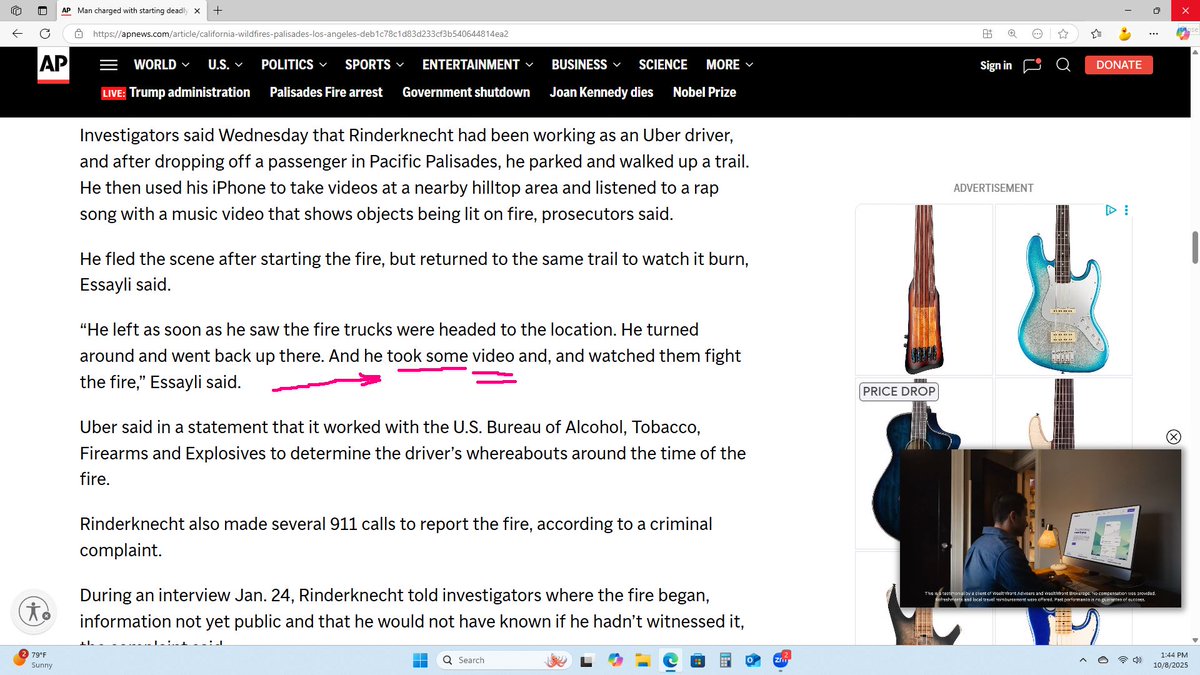
Task: Open fretless bass guitar ad thumbnail
Action: coord(924,288)
